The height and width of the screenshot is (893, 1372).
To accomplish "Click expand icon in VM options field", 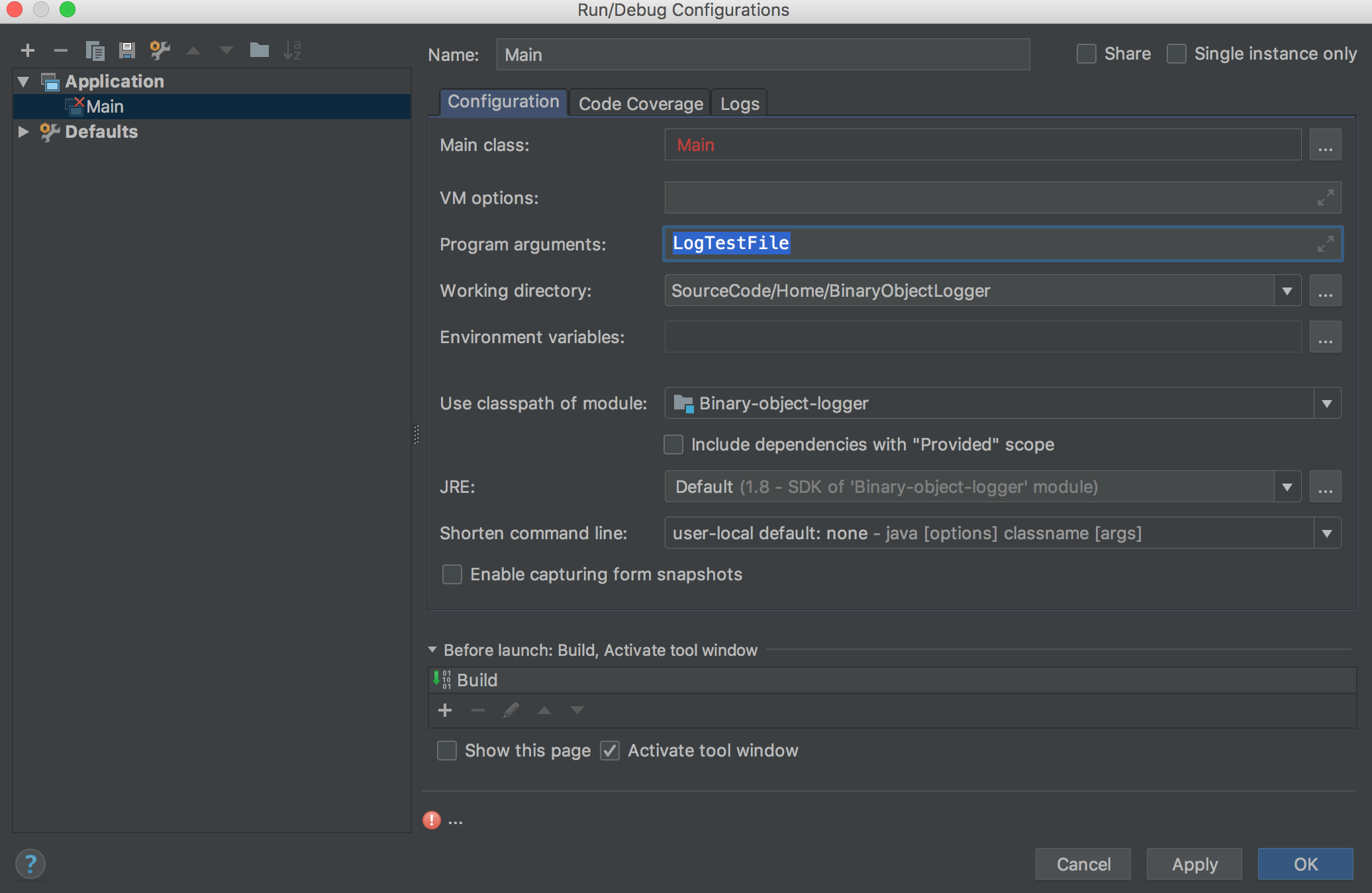I will click(x=1325, y=197).
